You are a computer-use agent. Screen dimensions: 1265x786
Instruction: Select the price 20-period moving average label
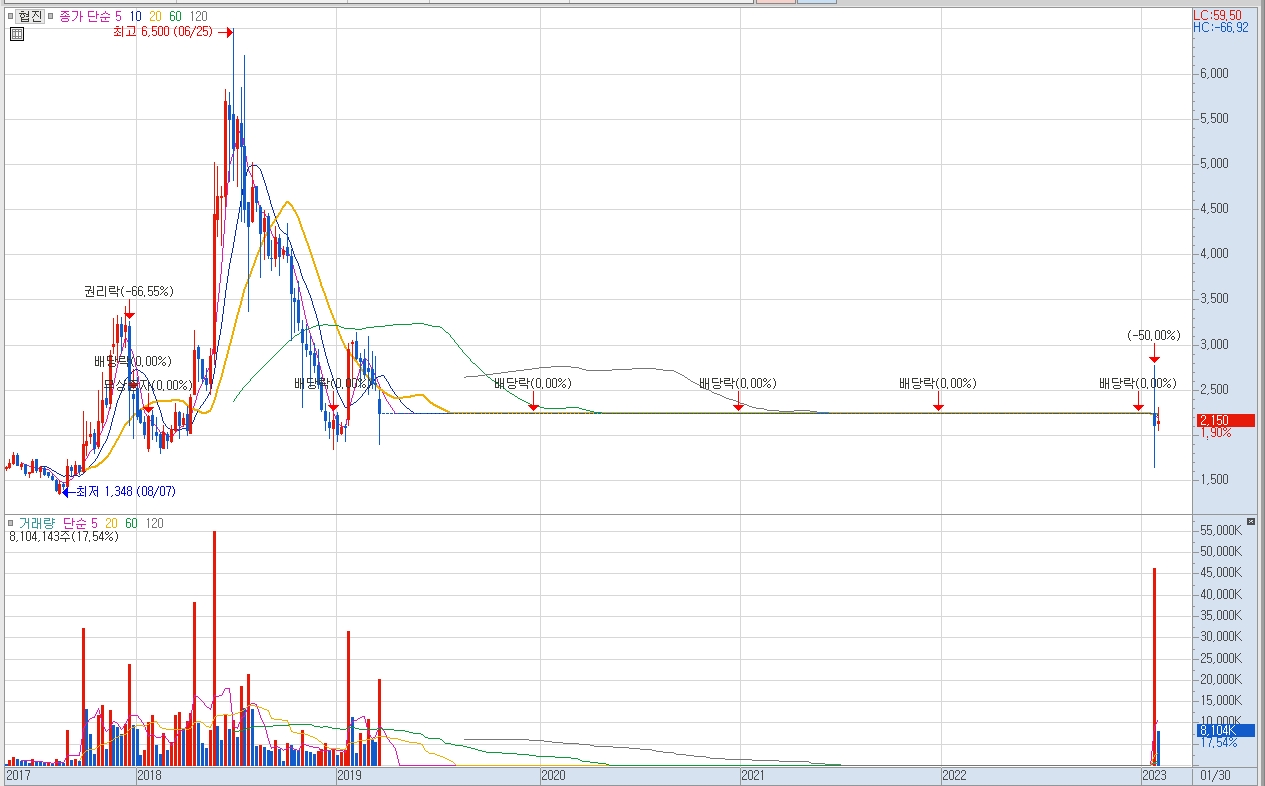(x=155, y=16)
